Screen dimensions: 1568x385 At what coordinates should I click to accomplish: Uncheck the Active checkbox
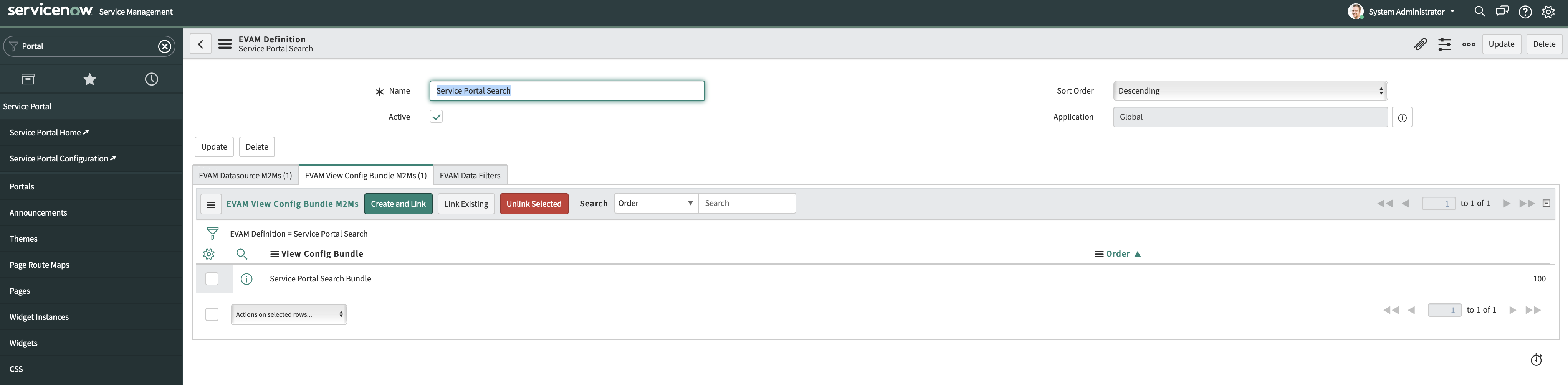(436, 116)
